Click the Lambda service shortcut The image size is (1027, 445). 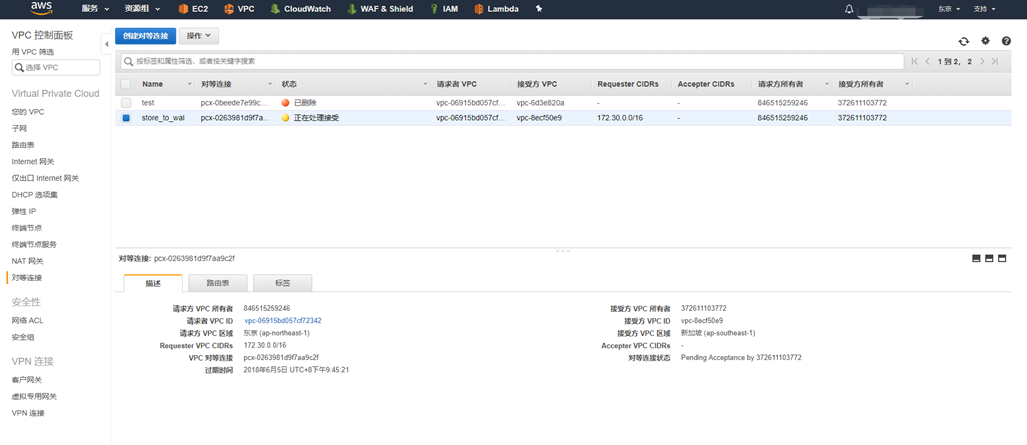click(496, 9)
